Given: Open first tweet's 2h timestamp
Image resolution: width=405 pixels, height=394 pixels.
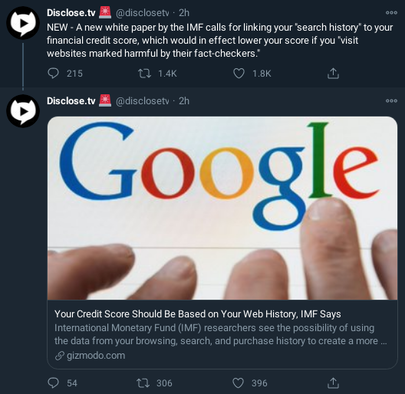Looking at the screenshot, I should pyautogui.click(x=184, y=13).
